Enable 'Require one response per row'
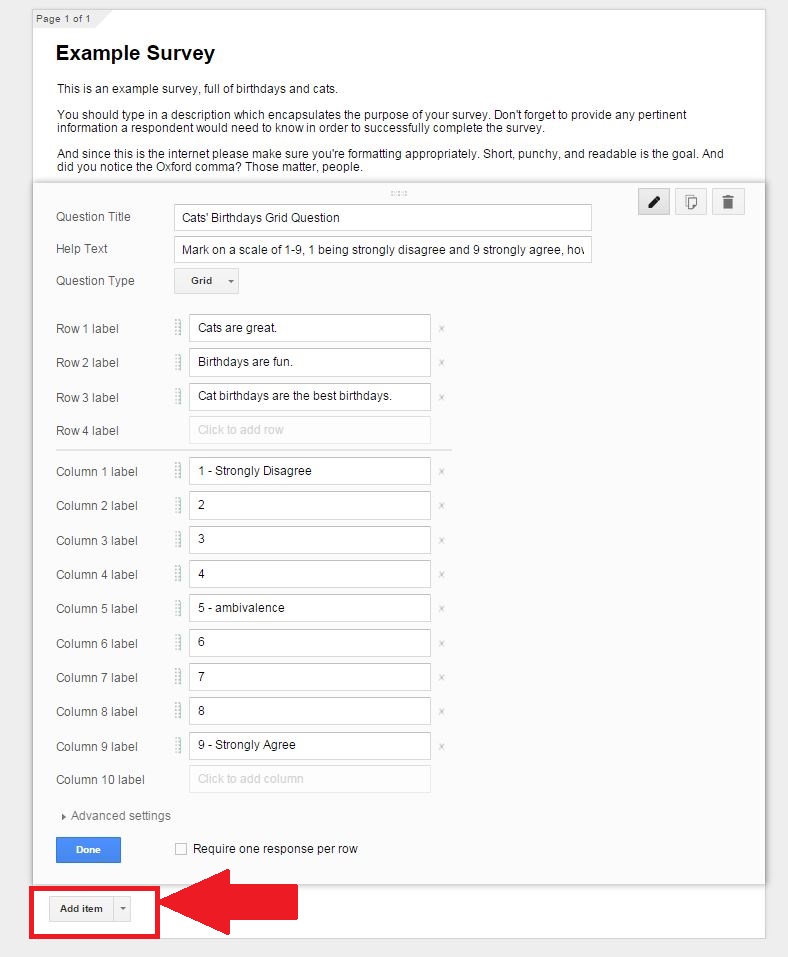The image size is (788, 957). (180, 849)
